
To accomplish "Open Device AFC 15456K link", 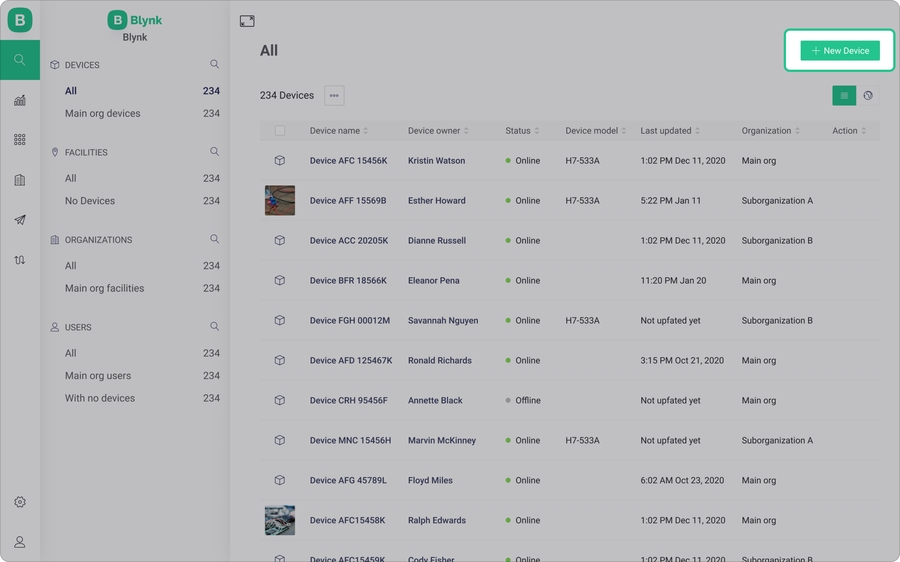I will 348,161.
